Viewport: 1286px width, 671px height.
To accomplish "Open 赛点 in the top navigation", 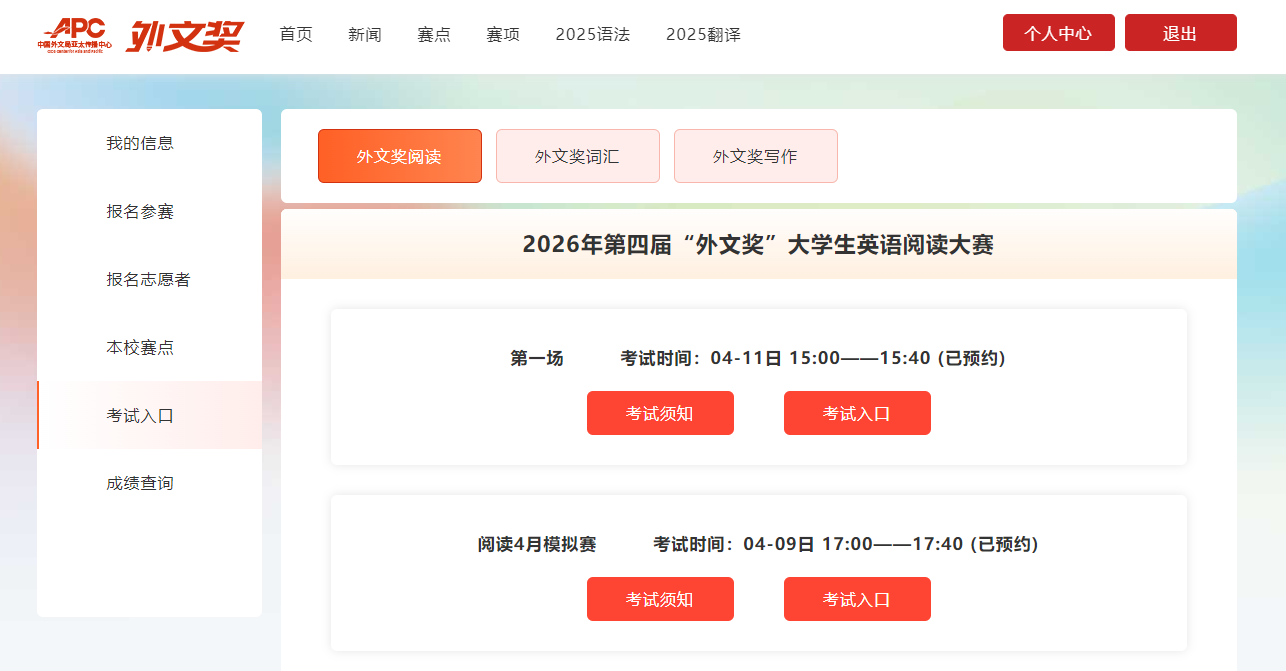I will 434,34.
